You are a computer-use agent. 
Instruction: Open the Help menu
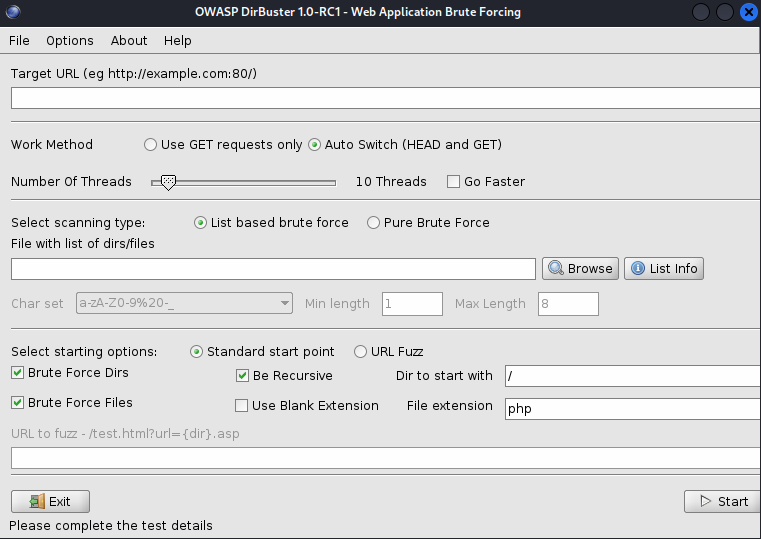[x=178, y=41]
